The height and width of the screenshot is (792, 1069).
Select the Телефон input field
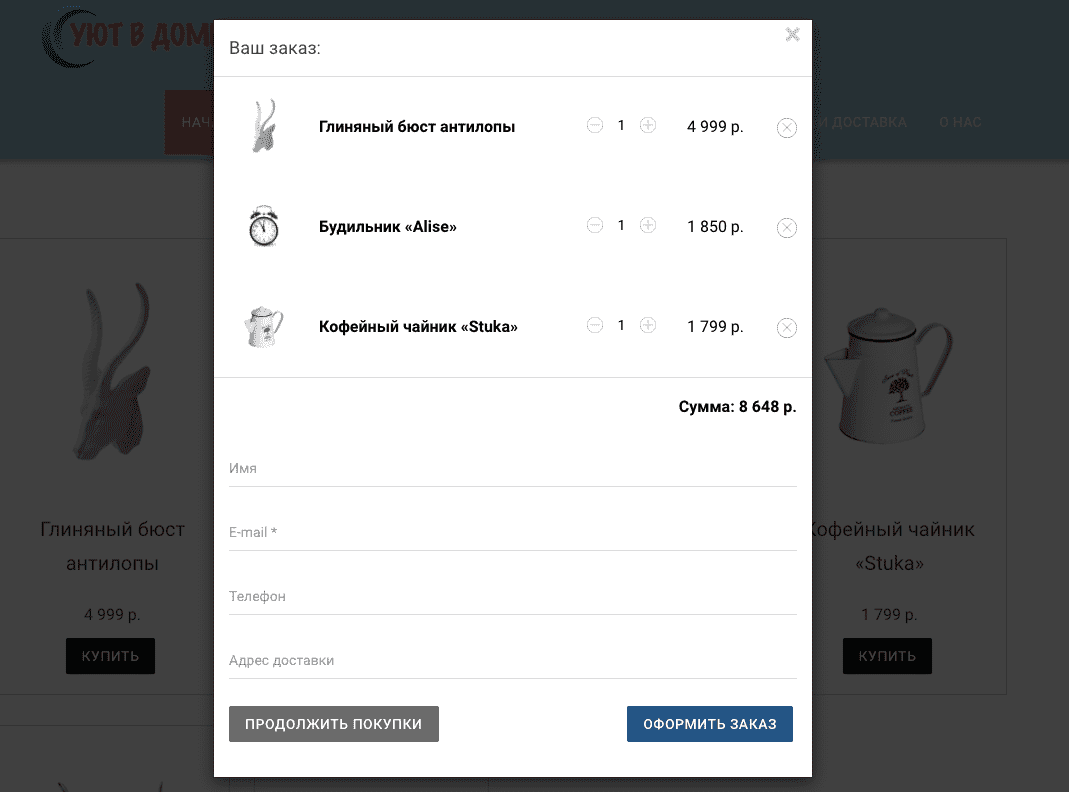pyautogui.click(x=513, y=597)
